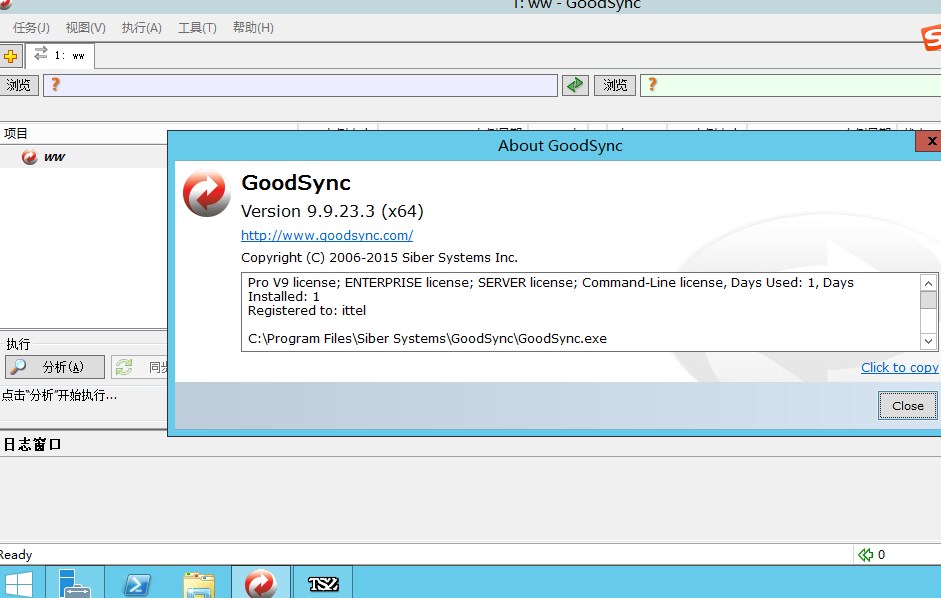Click the 'Click to copy' link
The height and width of the screenshot is (598, 941).
900,367
